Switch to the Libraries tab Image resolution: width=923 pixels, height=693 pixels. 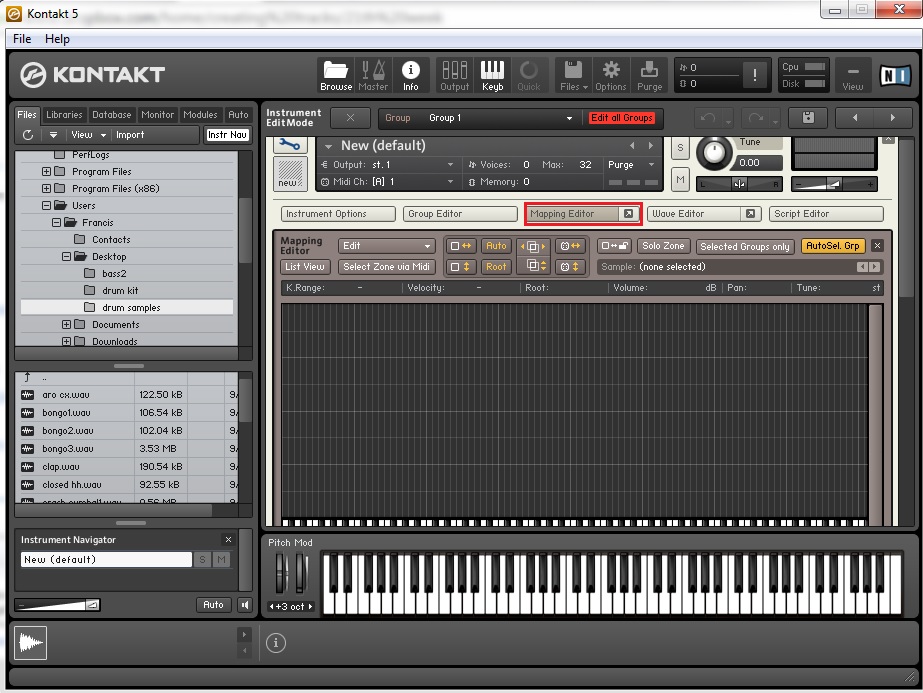(64, 114)
